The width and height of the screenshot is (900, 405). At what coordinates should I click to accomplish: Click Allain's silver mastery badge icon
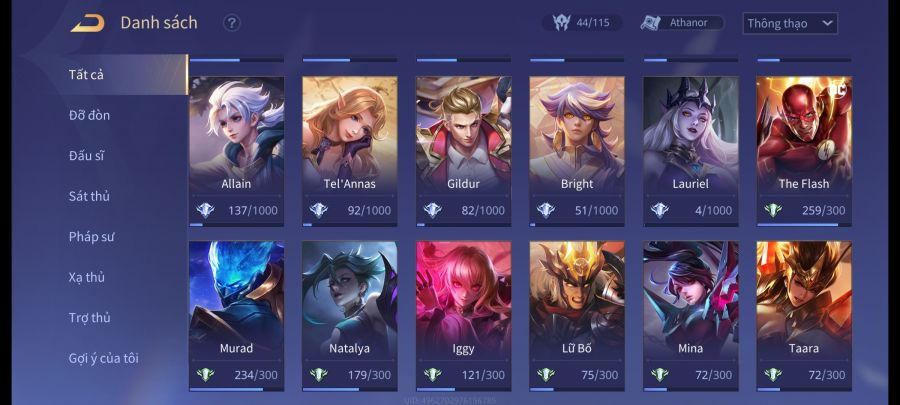click(205, 210)
